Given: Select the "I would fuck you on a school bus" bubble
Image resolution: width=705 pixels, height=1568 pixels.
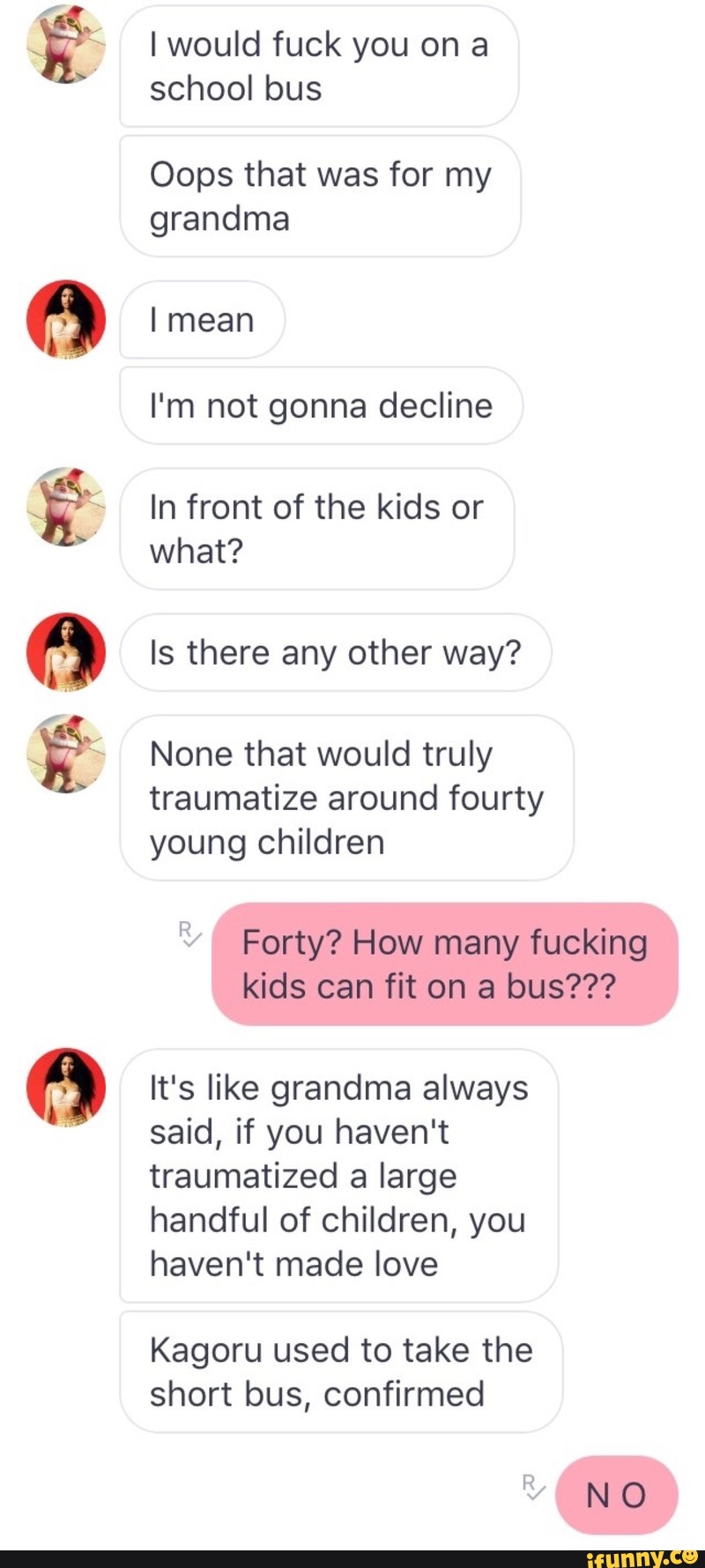Looking at the screenshot, I should 319,66.
